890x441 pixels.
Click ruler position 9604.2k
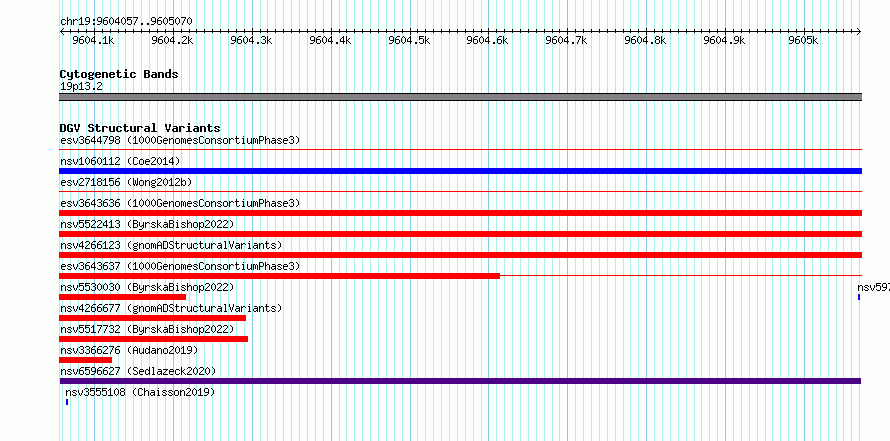172,40
